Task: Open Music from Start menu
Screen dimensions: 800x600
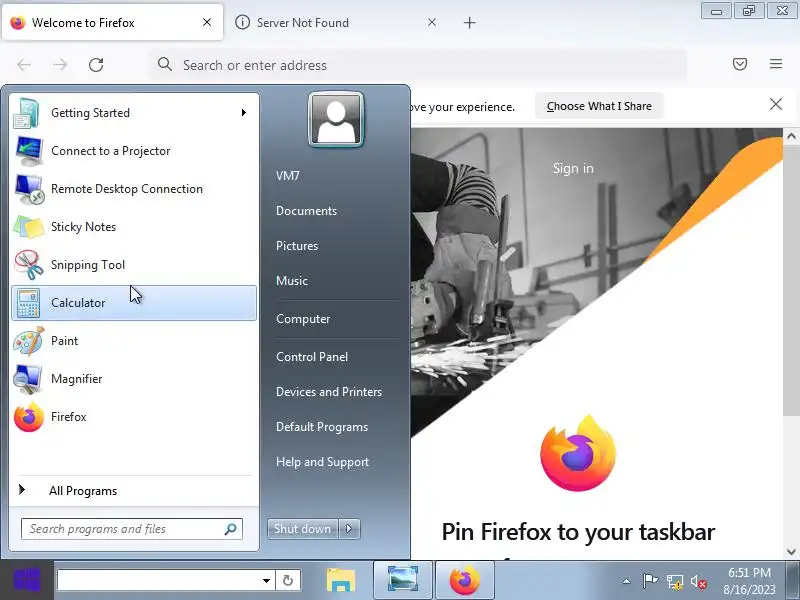Action: pyautogui.click(x=292, y=281)
